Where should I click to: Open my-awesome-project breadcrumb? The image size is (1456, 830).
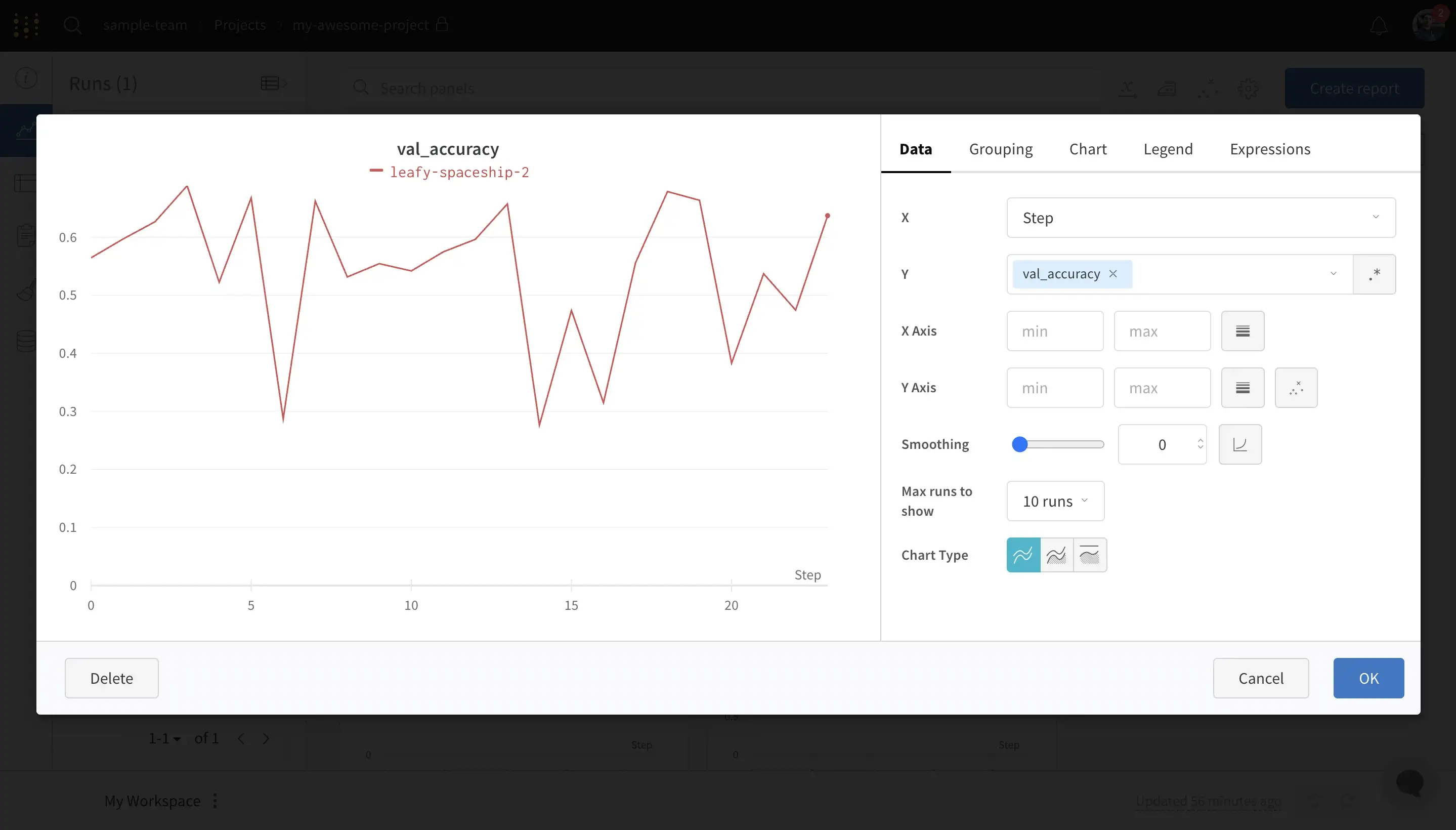[360, 25]
